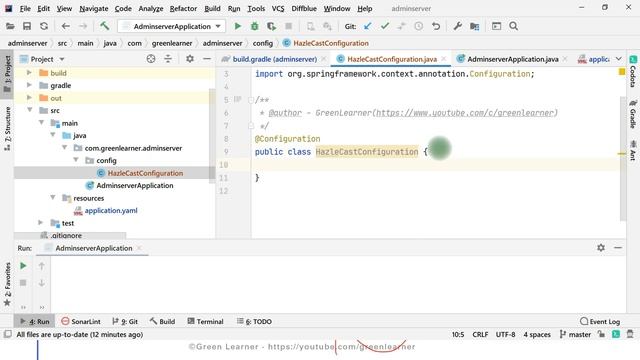Open settings via the wrench icon
Viewport: 640px width, 360px height.
tap(458, 26)
